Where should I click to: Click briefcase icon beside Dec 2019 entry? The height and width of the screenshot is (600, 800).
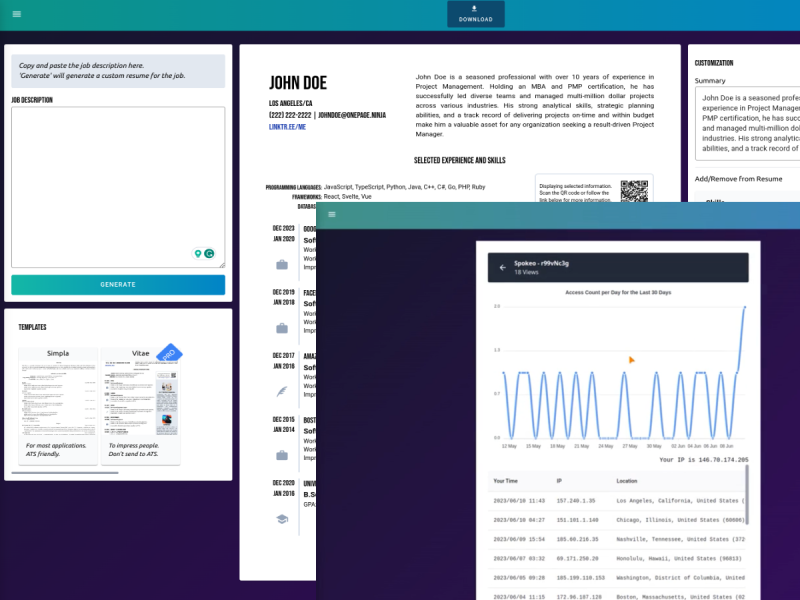282,329
